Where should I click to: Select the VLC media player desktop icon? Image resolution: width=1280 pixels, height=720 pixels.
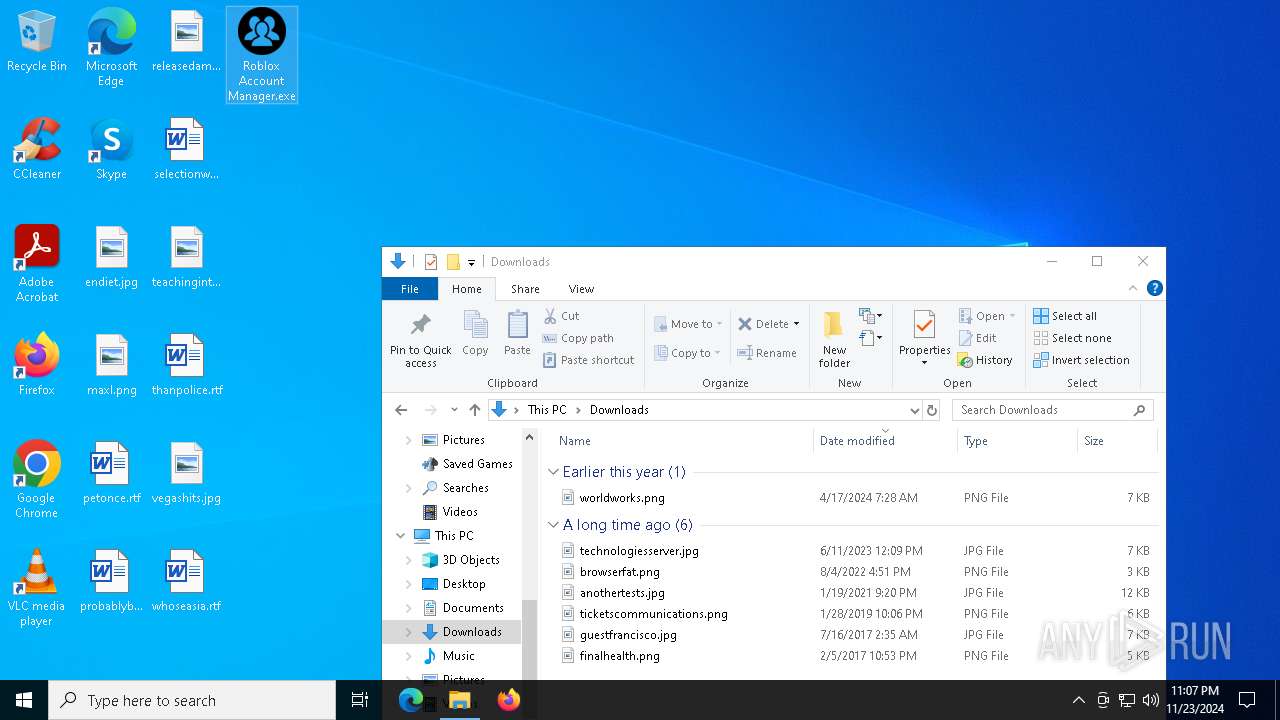[37, 587]
